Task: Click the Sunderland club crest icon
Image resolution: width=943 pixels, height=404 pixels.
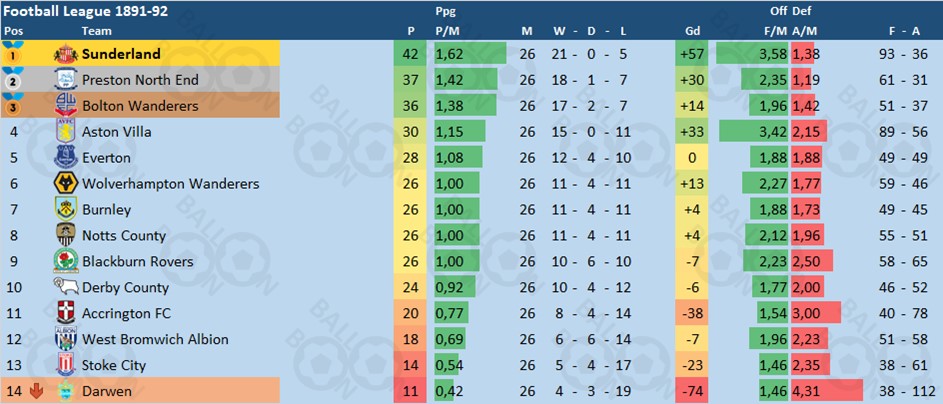Action: pos(65,53)
